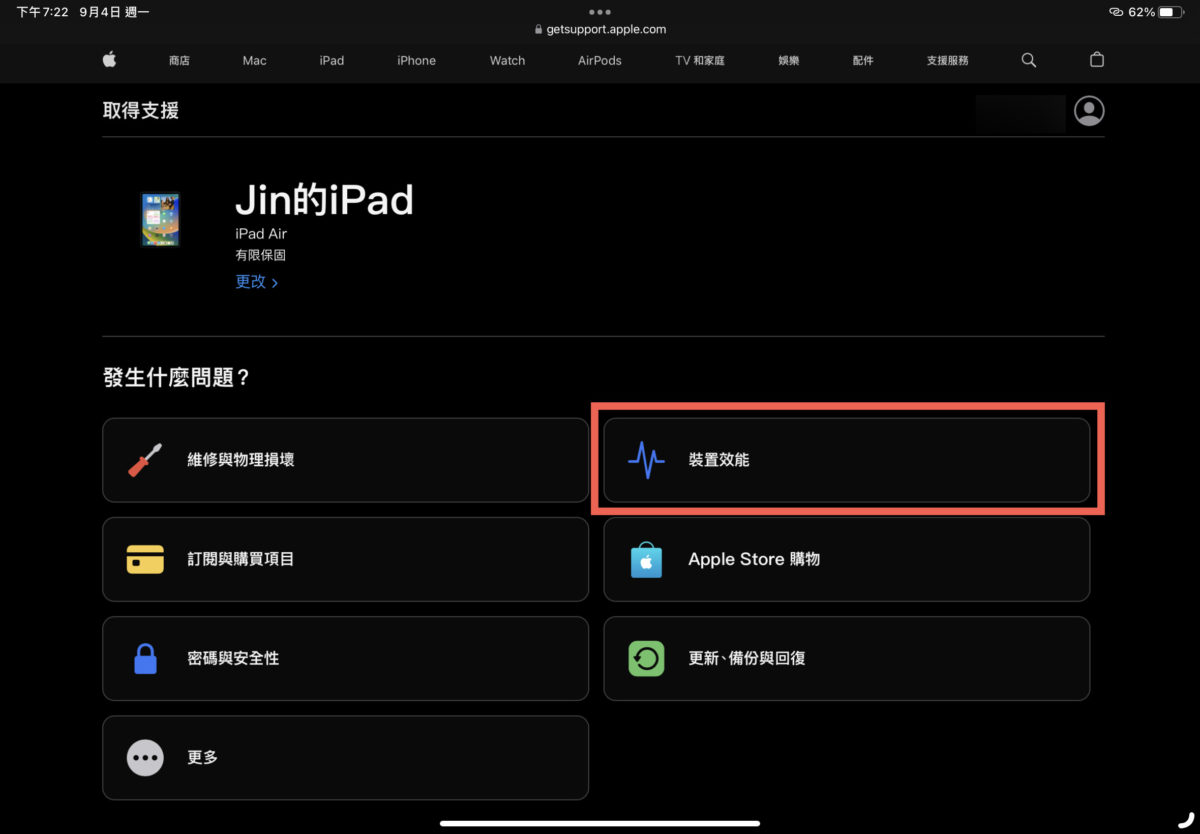The width and height of the screenshot is (1200, 834).
Task: Tap the 9月4日 週一 date
Action: click(x=115, y=12)
